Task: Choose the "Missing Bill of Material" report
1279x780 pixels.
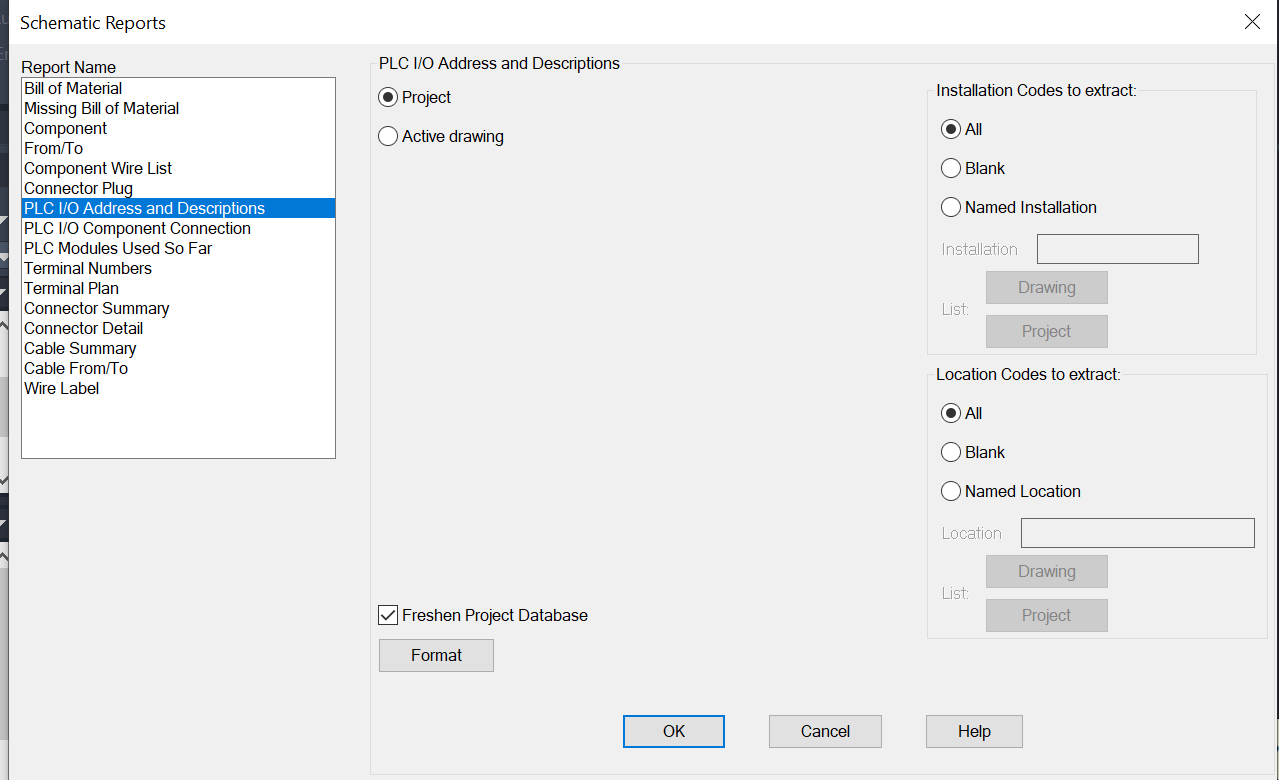Action: tap(100, 108)
